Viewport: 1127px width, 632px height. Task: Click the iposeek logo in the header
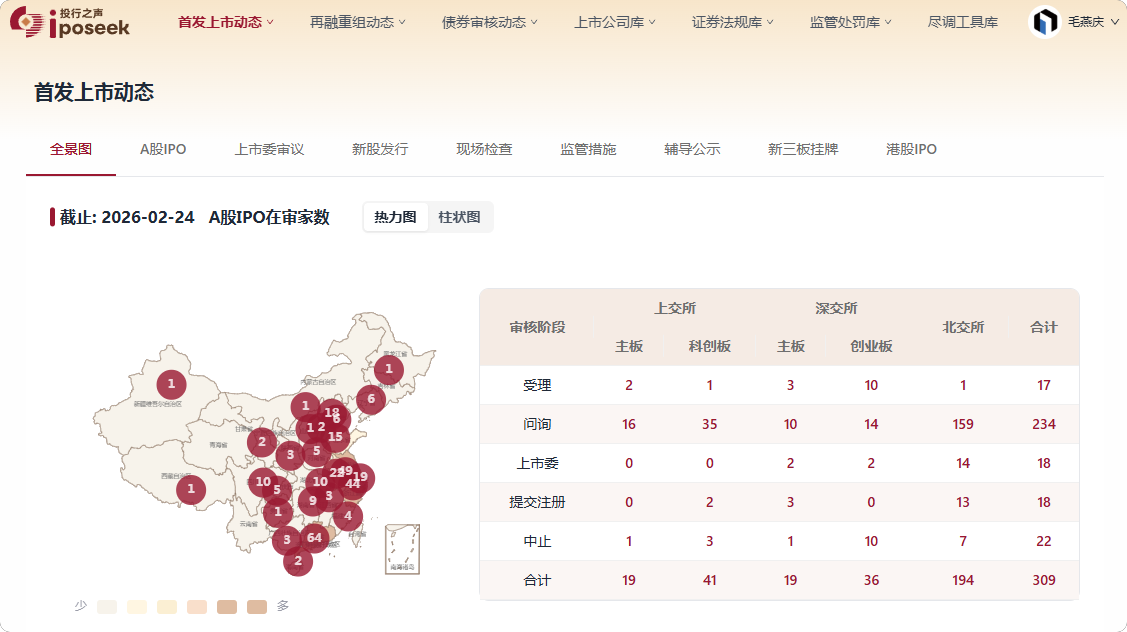pyautogui.click(x=70, y=22)
